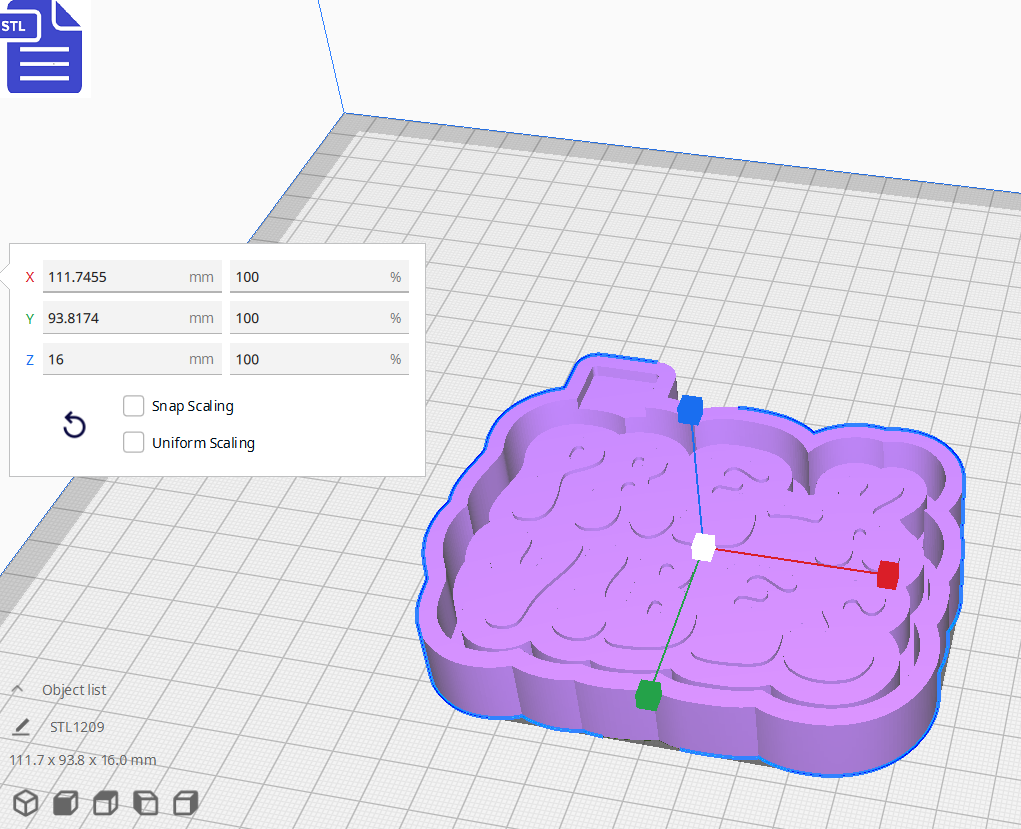Click the rename pencil icon beside STL1209

click(22, 726)
